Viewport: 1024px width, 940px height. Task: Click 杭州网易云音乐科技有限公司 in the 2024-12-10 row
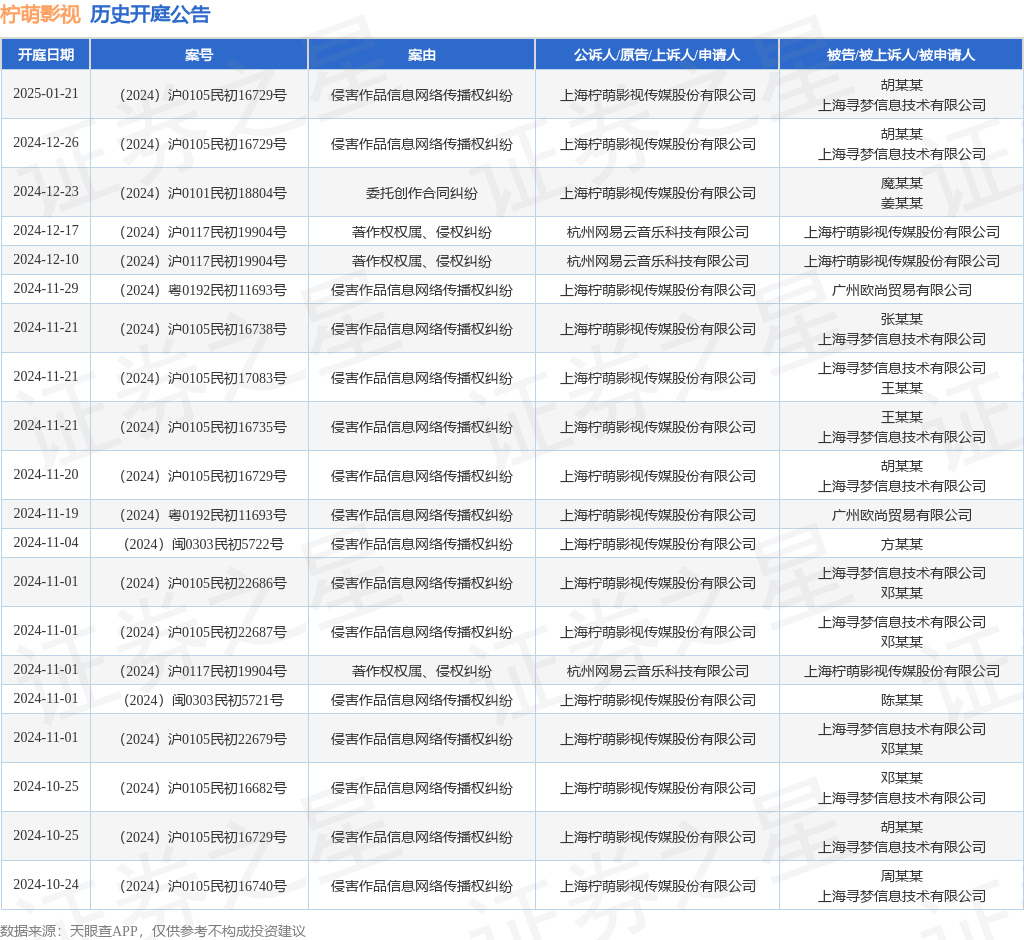pyautogui.click(x=658, y=261)
